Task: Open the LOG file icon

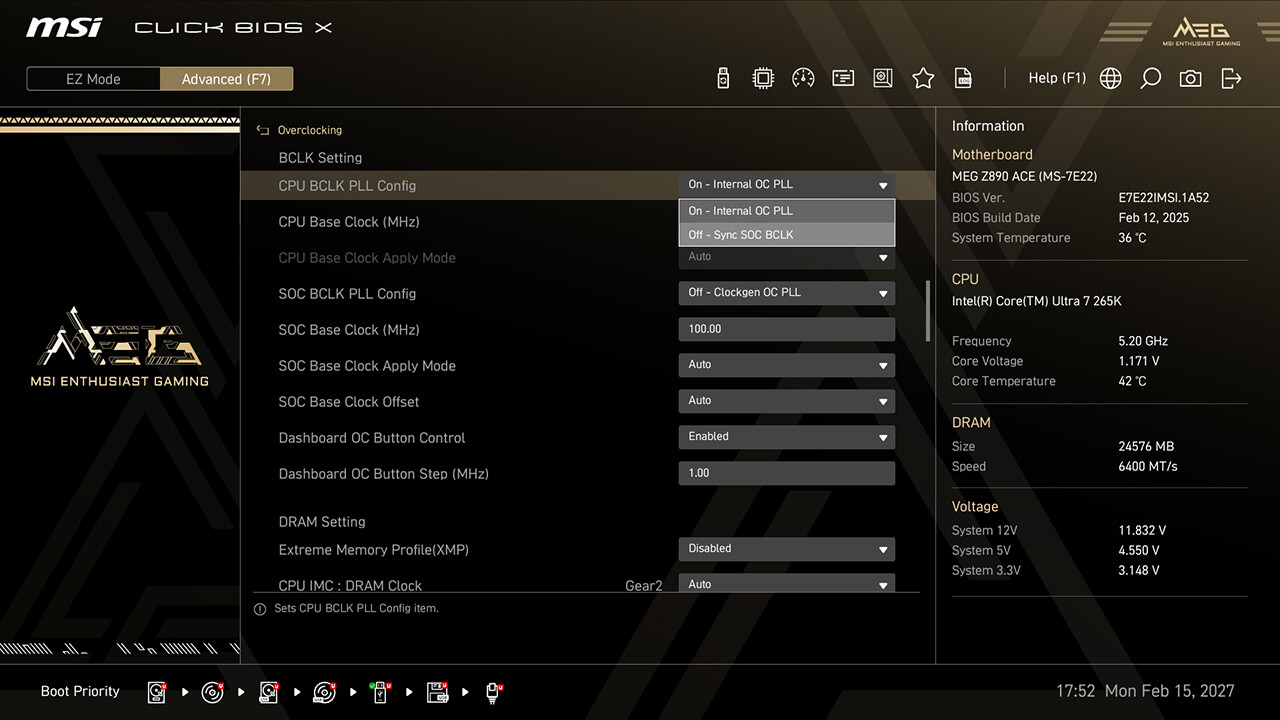Action: 963,78
